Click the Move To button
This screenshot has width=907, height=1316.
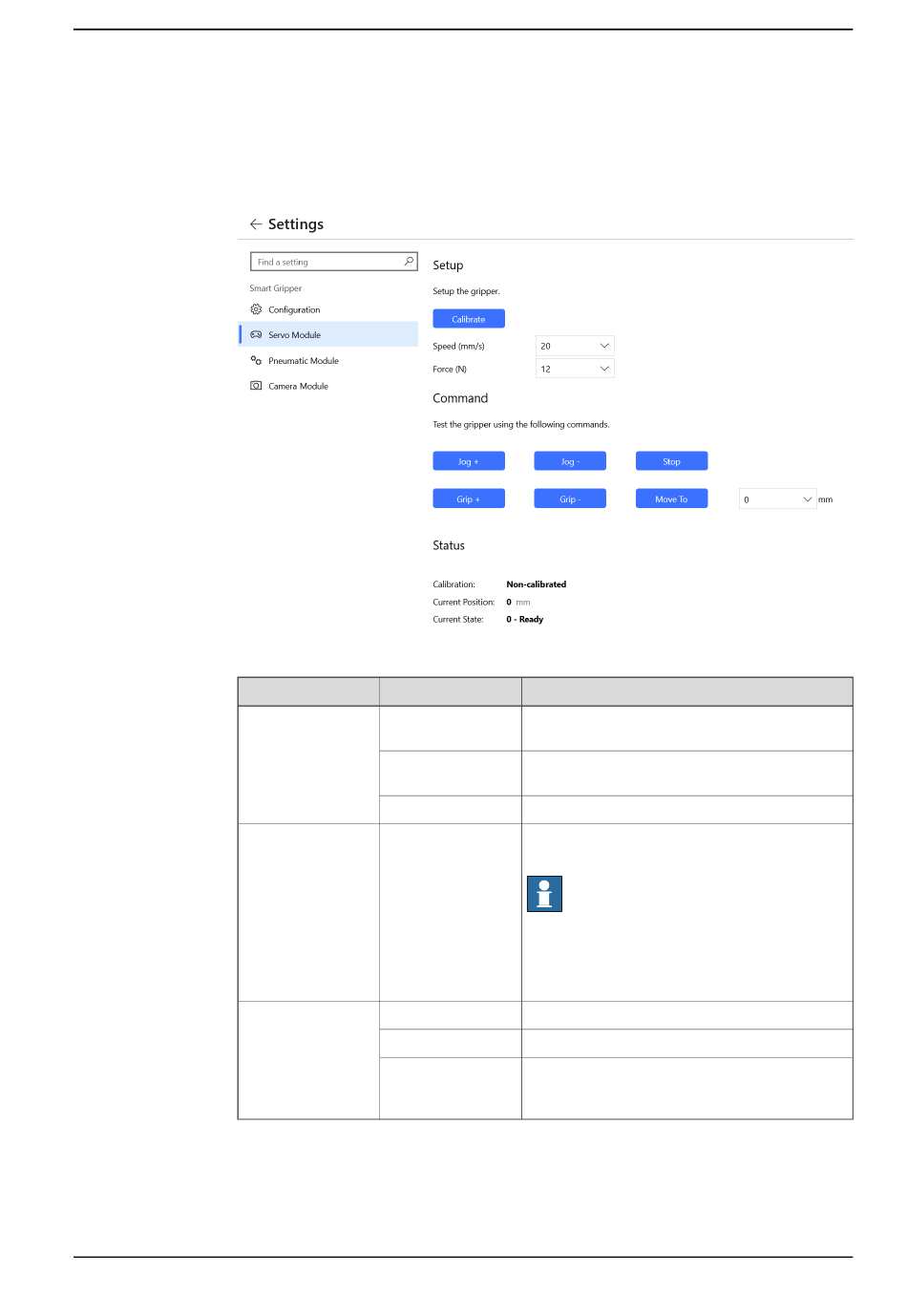point(671,499)
